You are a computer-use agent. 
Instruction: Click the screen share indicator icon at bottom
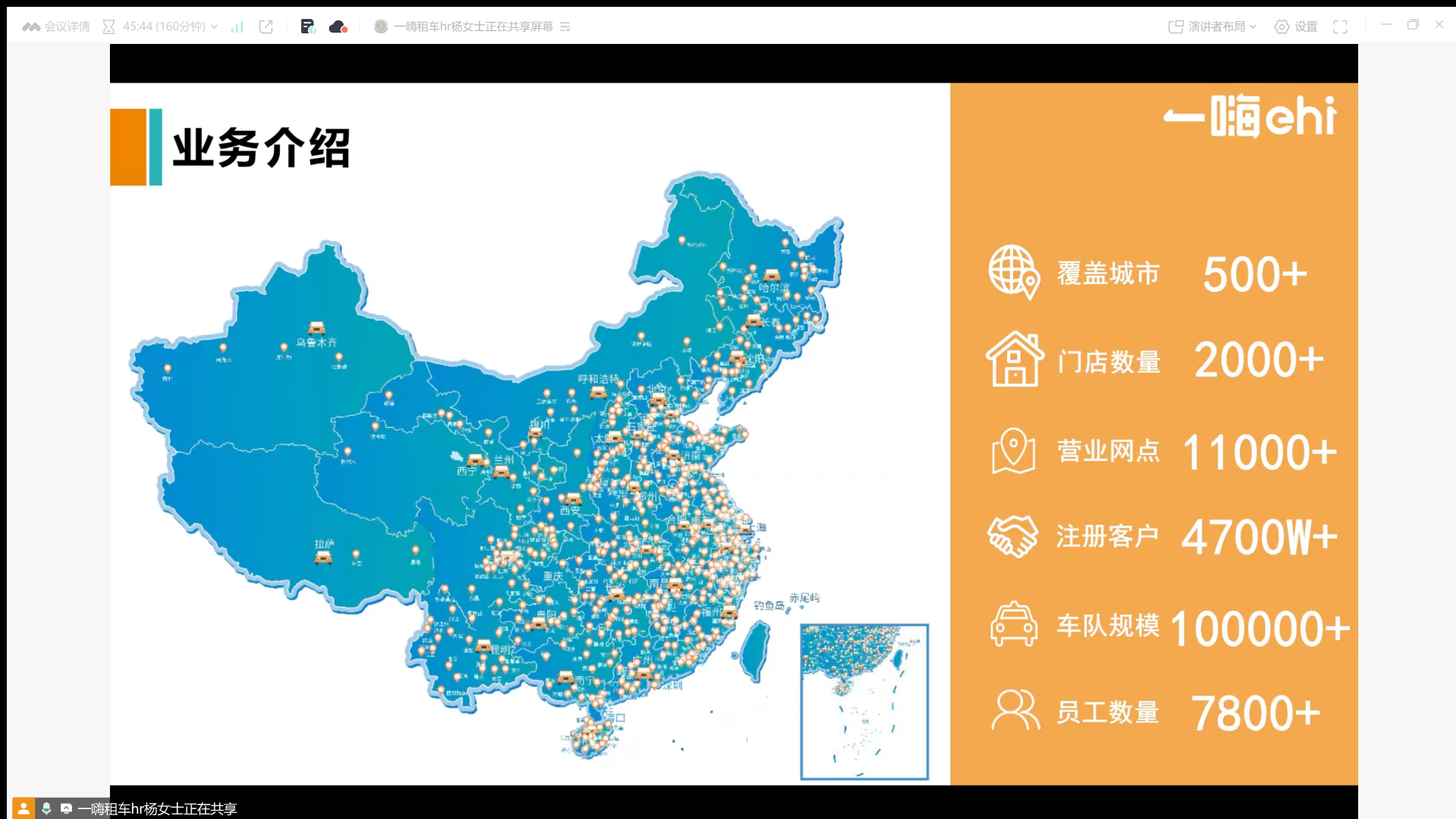(66, 808)
